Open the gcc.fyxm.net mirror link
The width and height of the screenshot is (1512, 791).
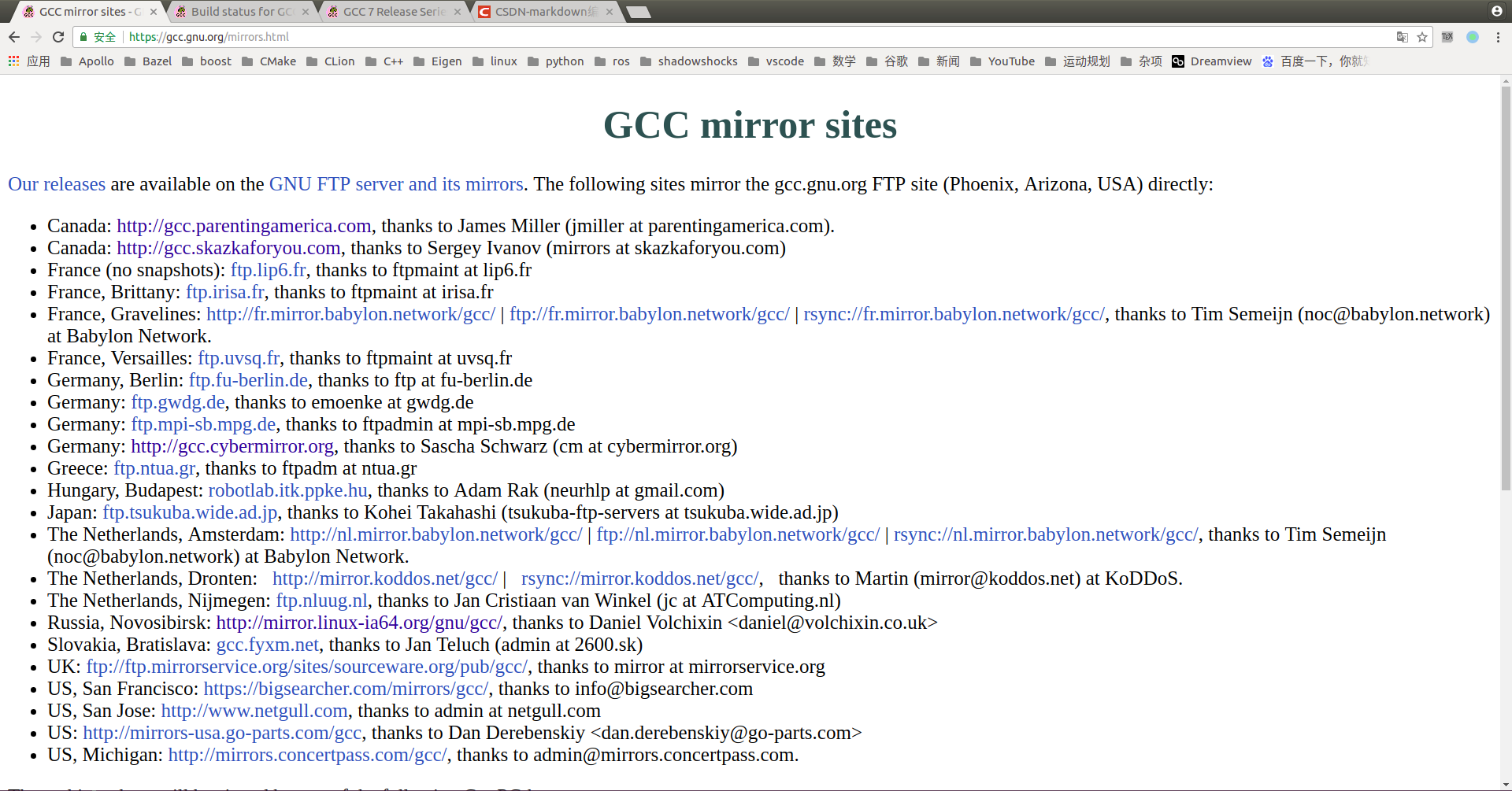pos(267,645)
